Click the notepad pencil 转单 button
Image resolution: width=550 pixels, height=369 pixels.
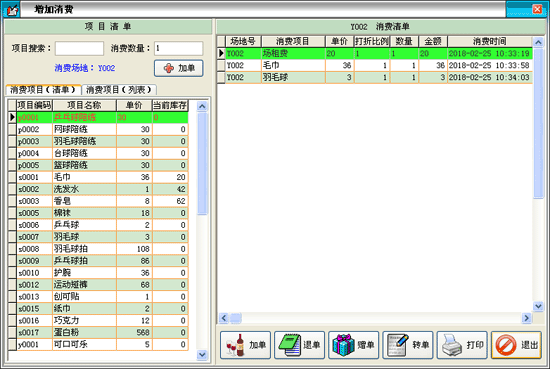408,345
